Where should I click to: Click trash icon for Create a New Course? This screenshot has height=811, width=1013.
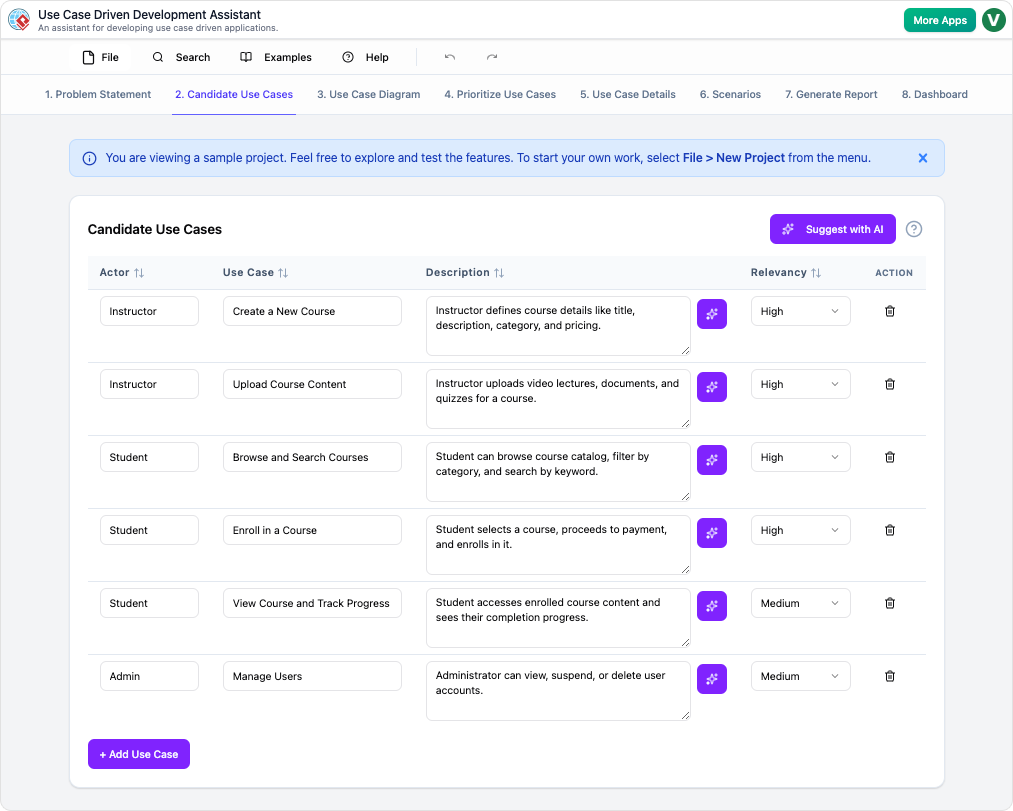coord(890,311)
